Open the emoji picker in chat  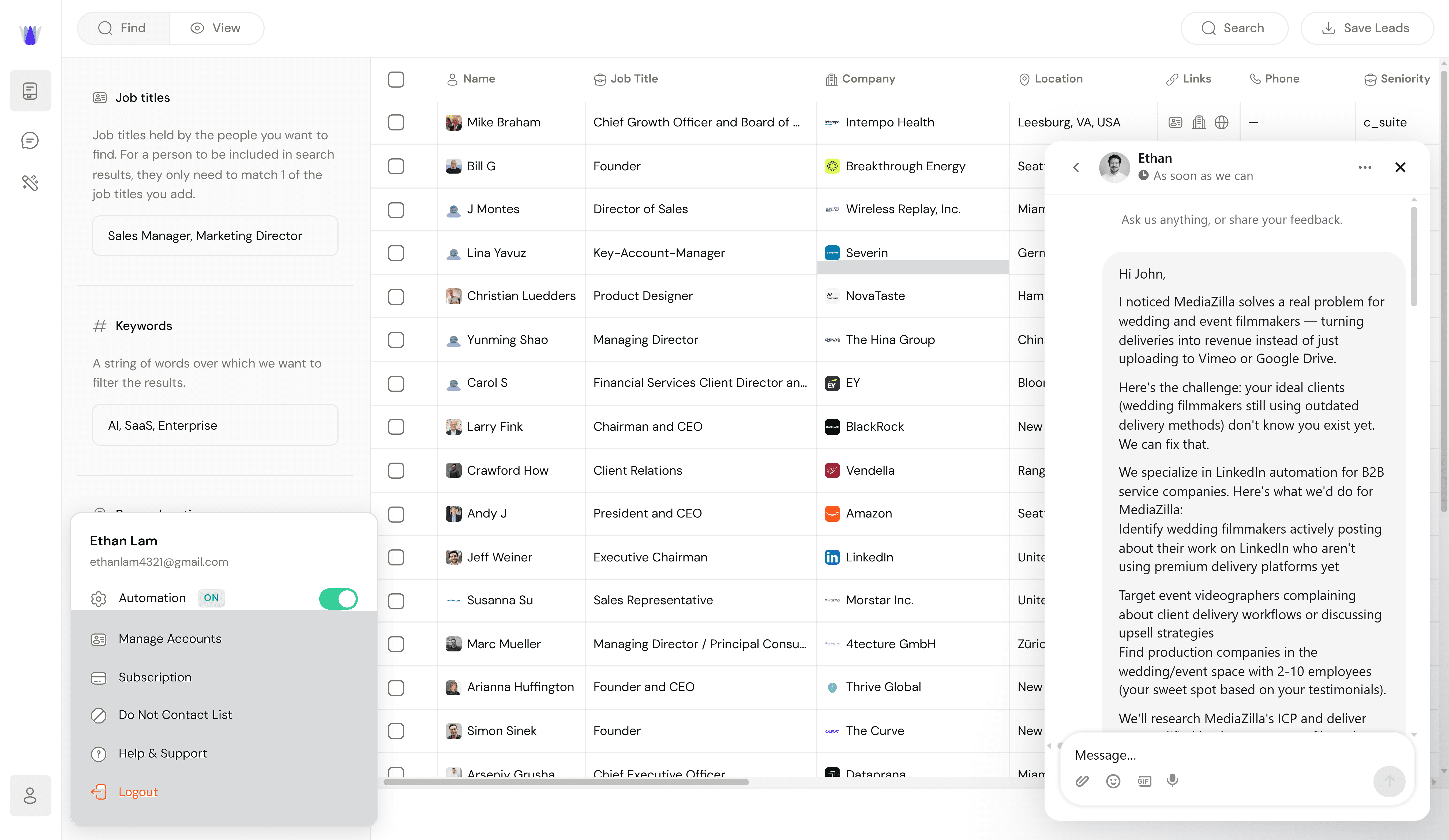pyautogui.click(x=1113, y=781)
